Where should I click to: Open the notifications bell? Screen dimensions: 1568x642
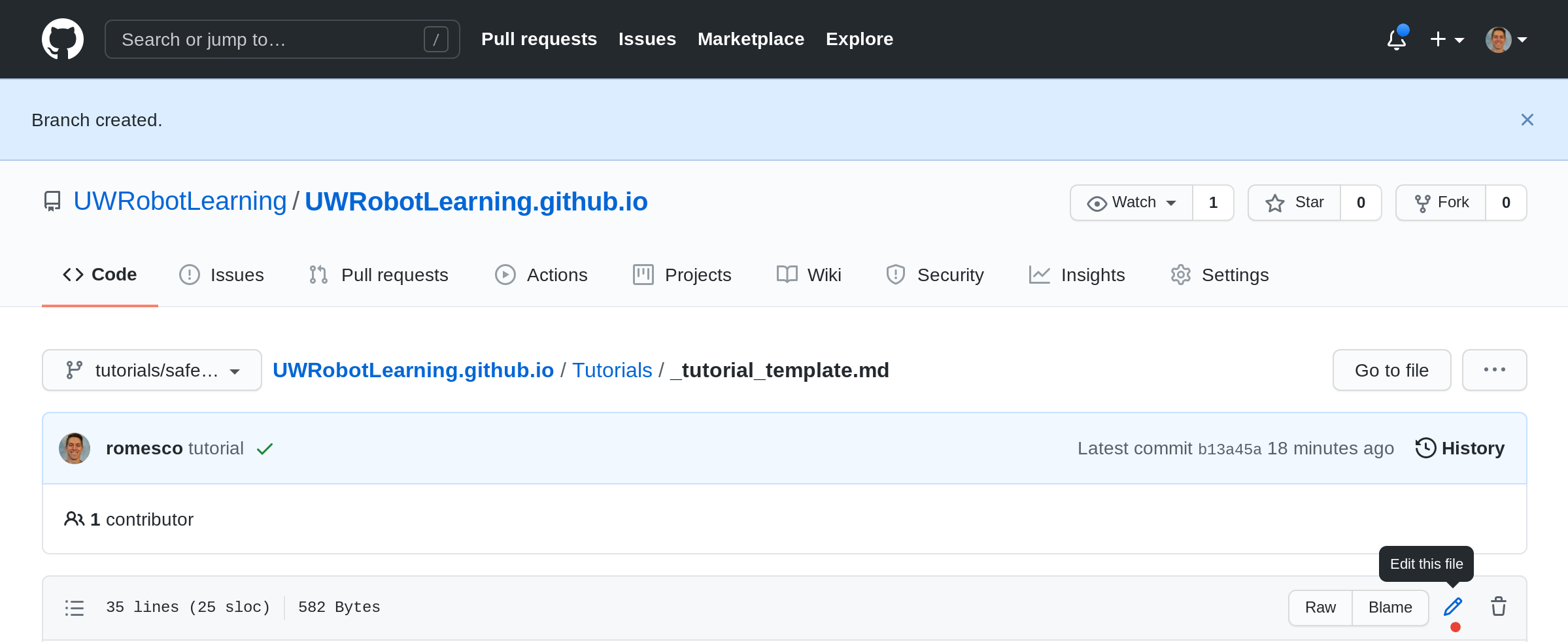pos(1397,39)
